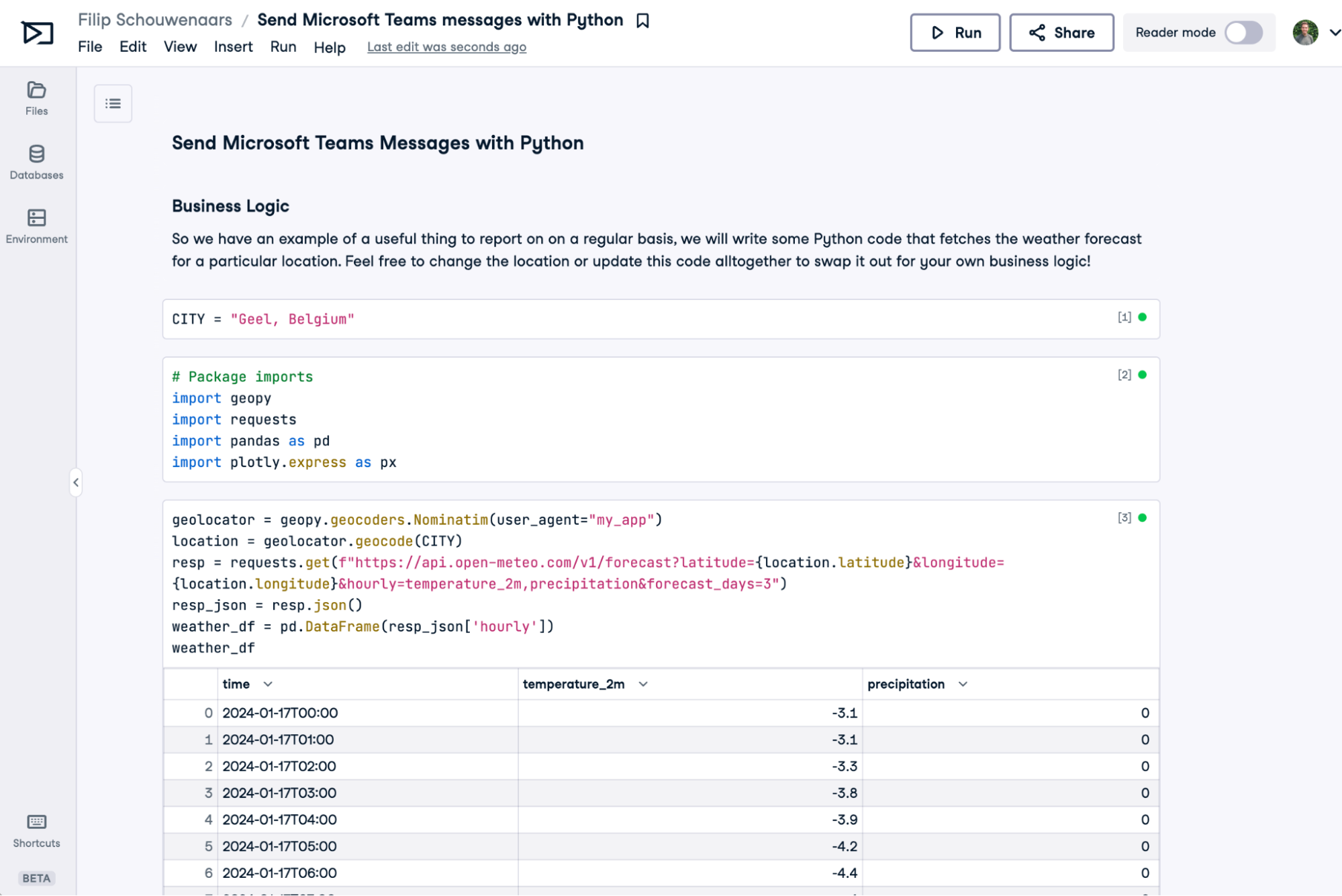1342x896 pixels.
Task: Click workspace title 'Send Microsoft Teams messages with Python'
Action: click(440, 19)
